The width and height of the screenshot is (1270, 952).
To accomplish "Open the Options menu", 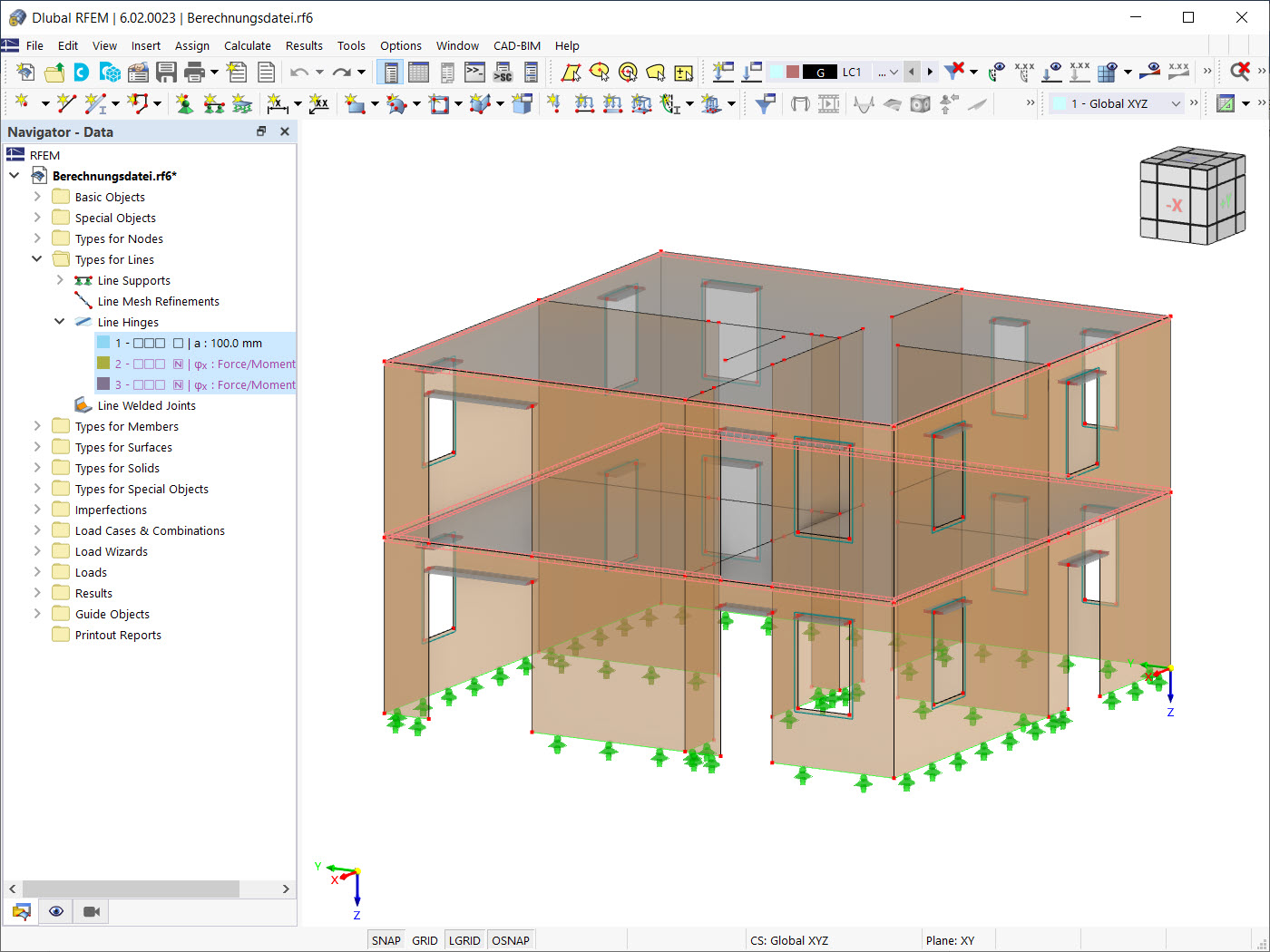I will [400, 45].
